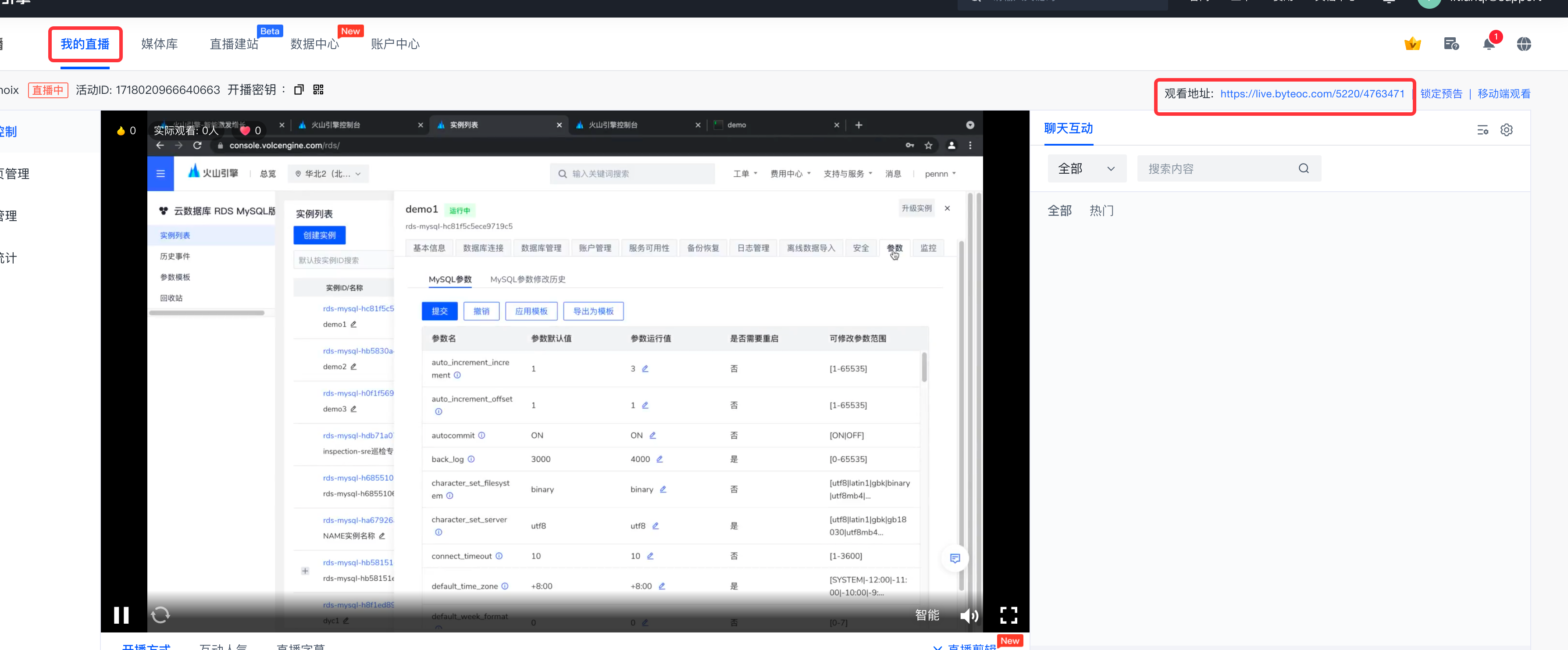Image resolution: width=1568 pixels, height=650 pixels.
Task: Click the 提交 parameters button
Action: 439,311
